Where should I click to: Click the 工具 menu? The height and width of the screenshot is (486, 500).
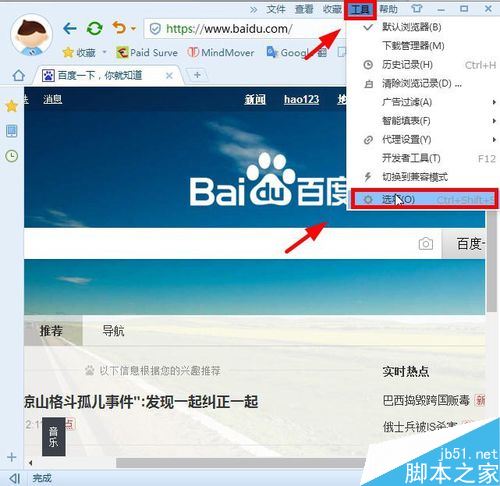(x=360, y=9)
